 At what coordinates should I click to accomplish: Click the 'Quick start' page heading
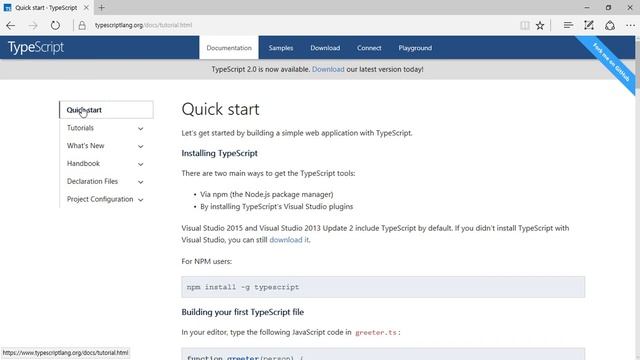point(220,109)
